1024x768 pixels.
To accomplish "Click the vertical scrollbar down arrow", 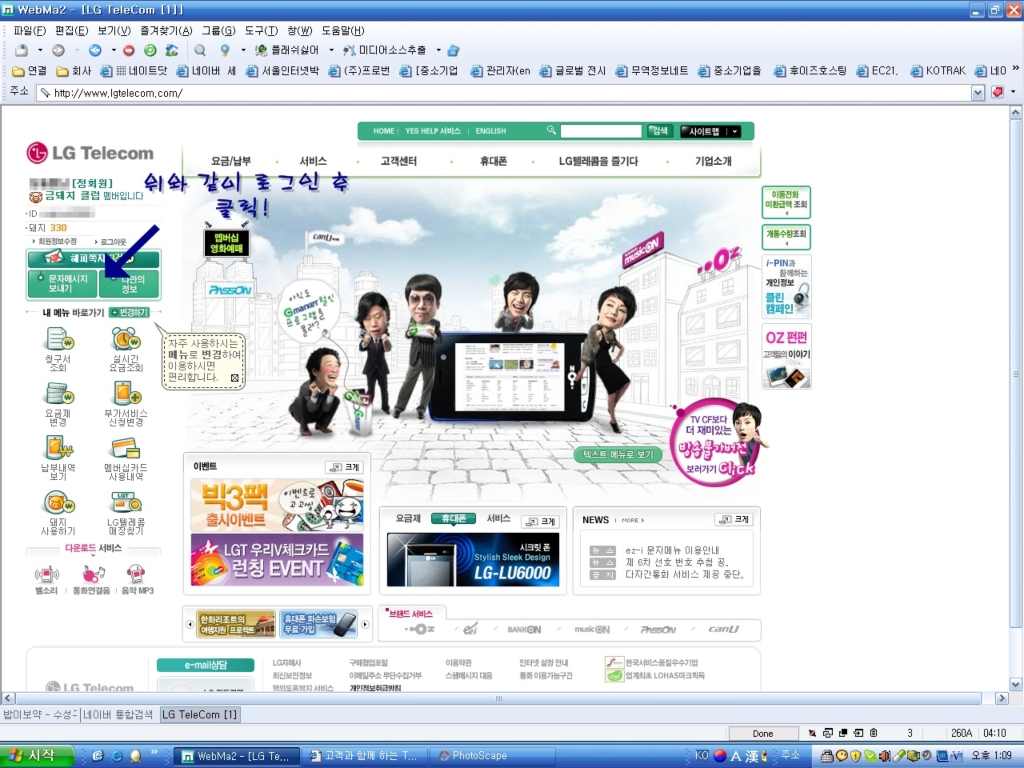I will (1016, 684).
